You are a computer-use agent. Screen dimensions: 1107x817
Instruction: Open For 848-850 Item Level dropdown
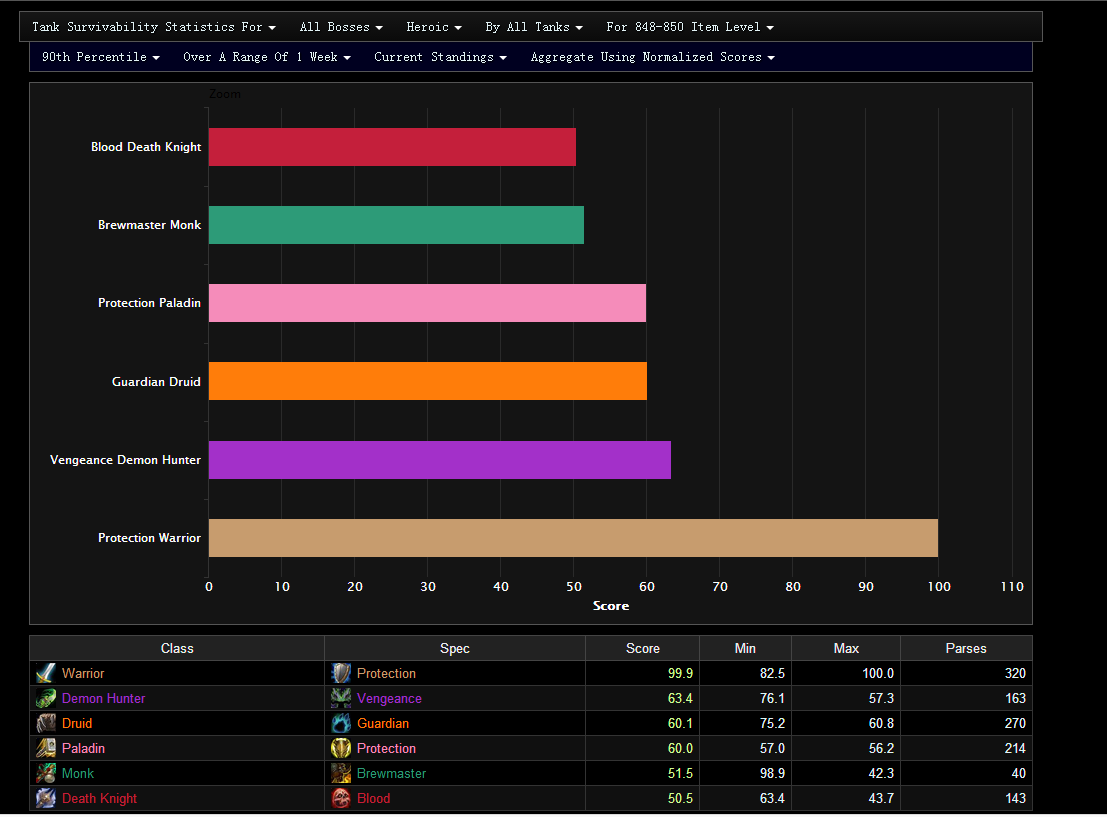689,27
